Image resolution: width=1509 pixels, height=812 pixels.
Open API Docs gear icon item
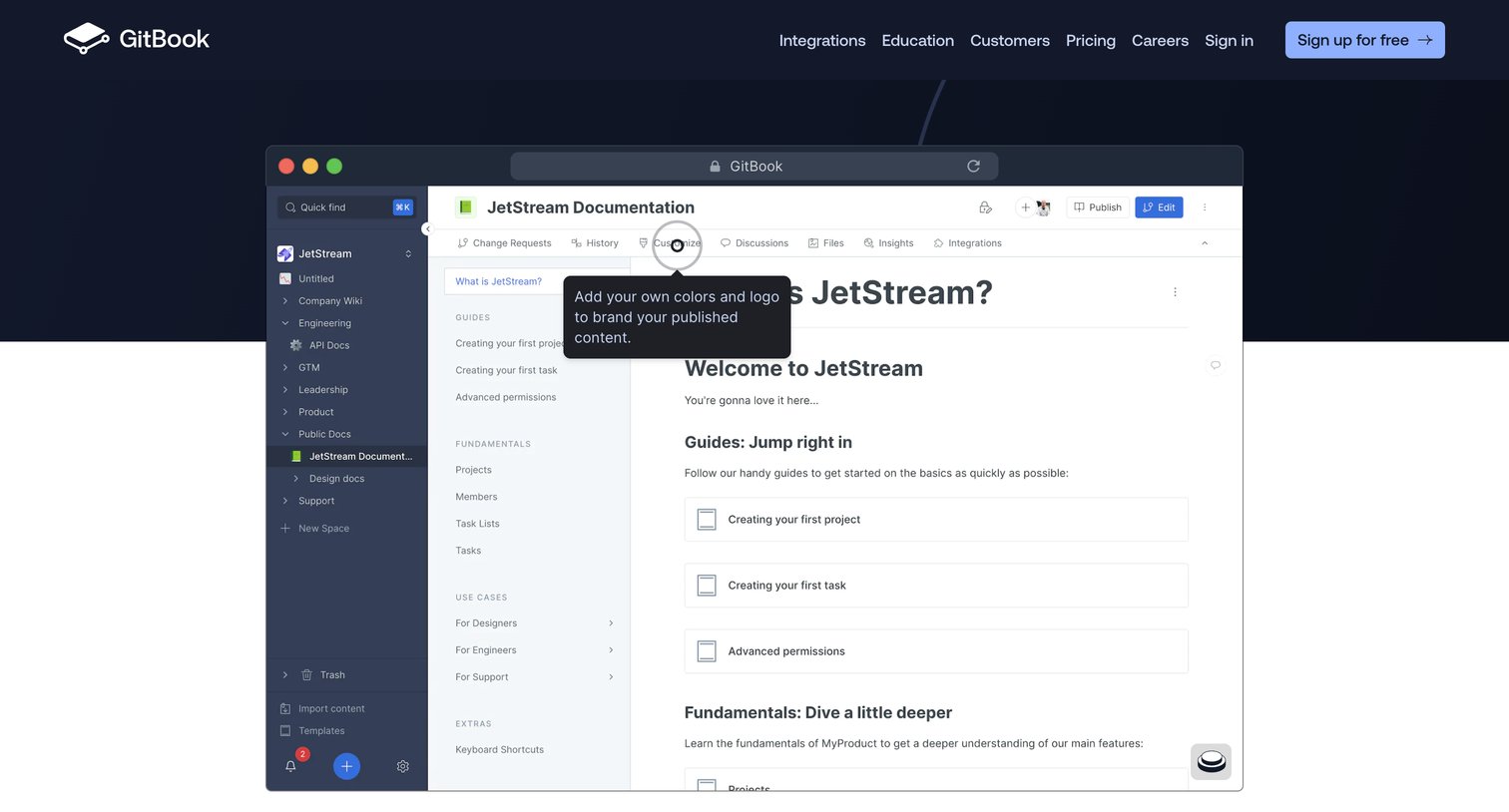(x=295, y=345)
